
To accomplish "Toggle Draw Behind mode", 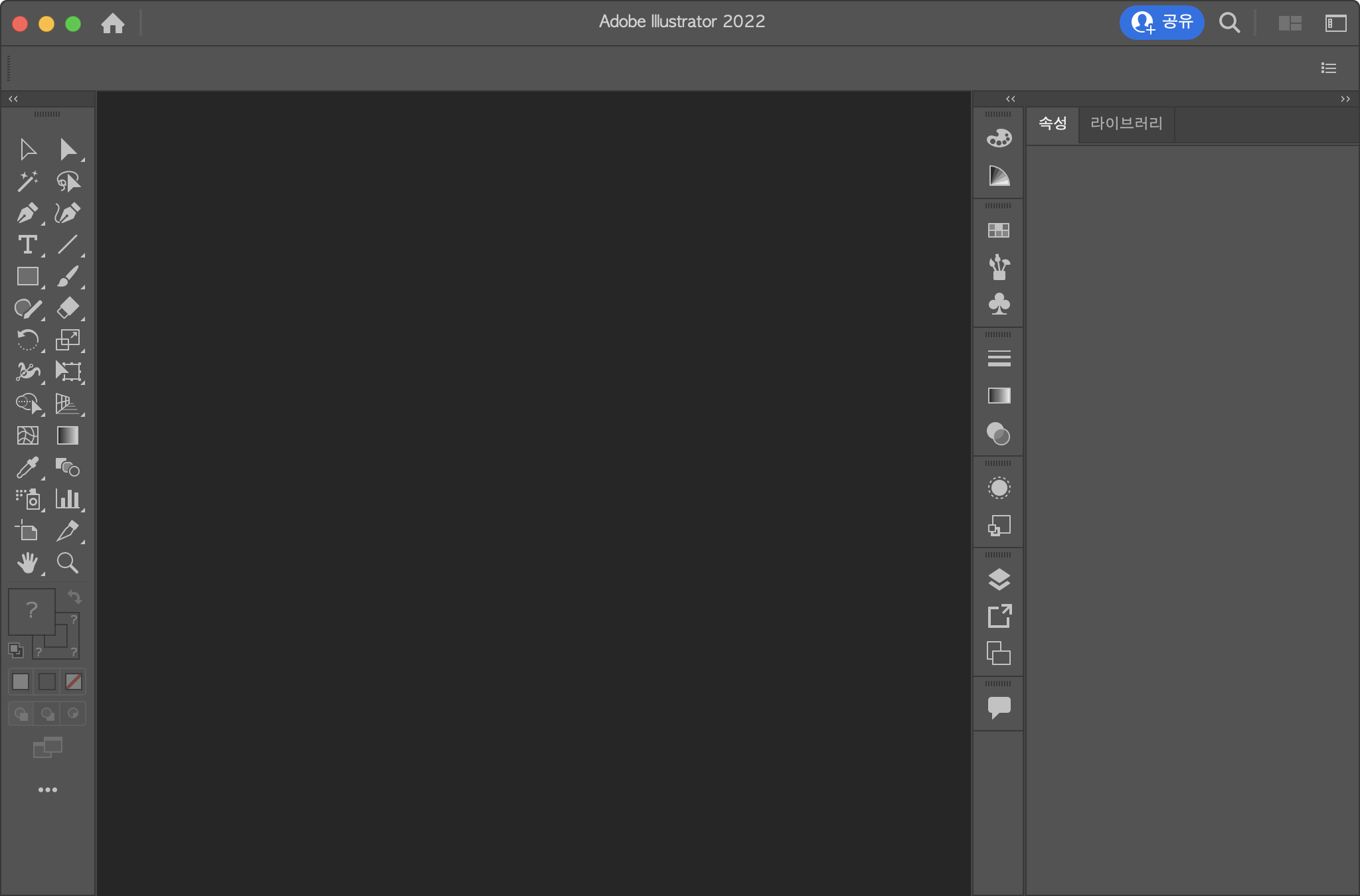I will pos(47,714).
